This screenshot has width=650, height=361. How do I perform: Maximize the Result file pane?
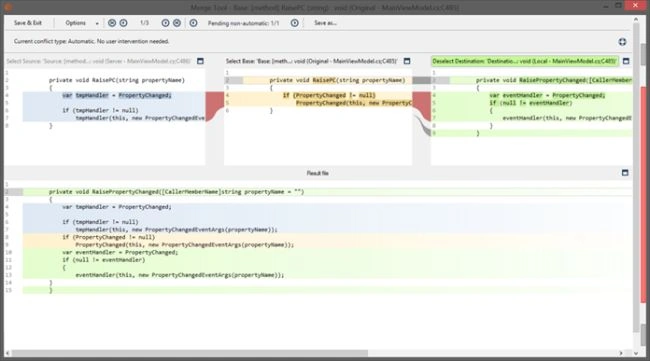click(x=625, y=172)
